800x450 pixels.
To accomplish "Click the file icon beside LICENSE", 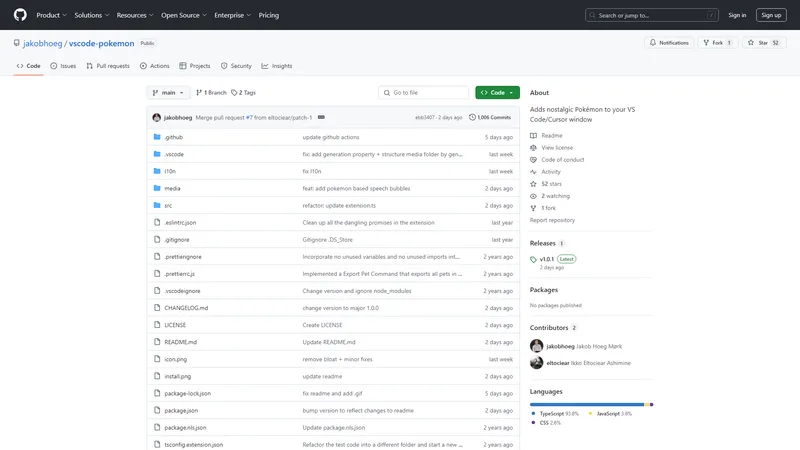I will point(157,325).
